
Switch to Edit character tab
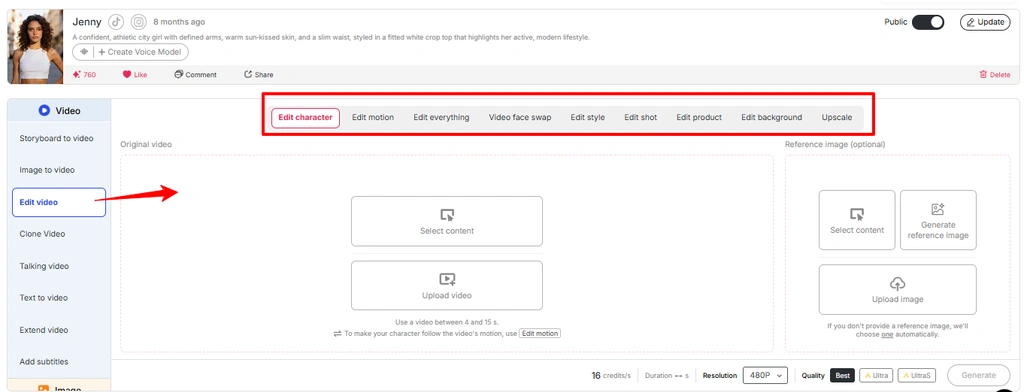point(306,118)
